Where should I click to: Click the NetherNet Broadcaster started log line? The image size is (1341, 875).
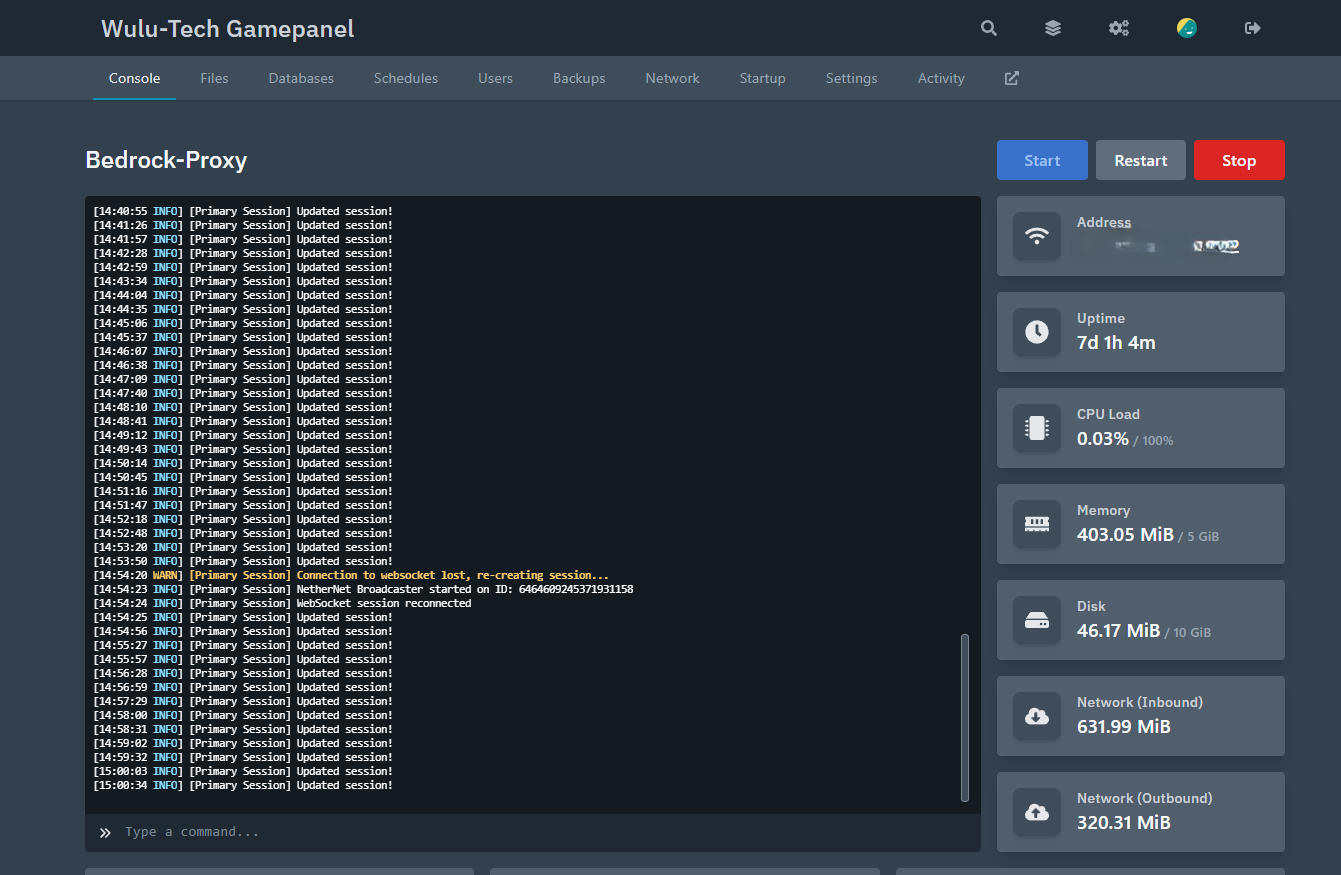coord(363,589)
